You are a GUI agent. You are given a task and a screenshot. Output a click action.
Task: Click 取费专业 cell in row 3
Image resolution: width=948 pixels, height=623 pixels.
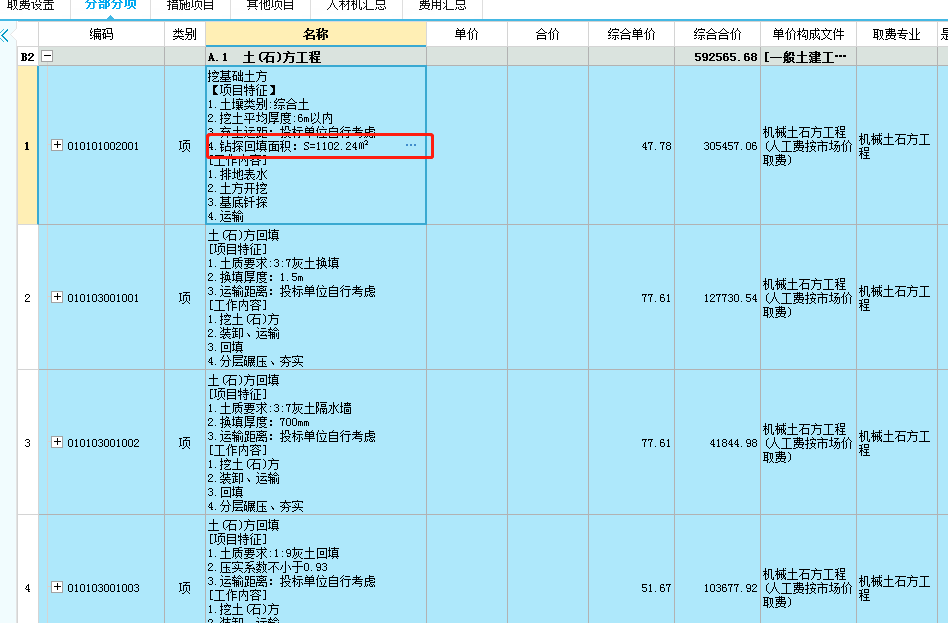coord(897,443)
